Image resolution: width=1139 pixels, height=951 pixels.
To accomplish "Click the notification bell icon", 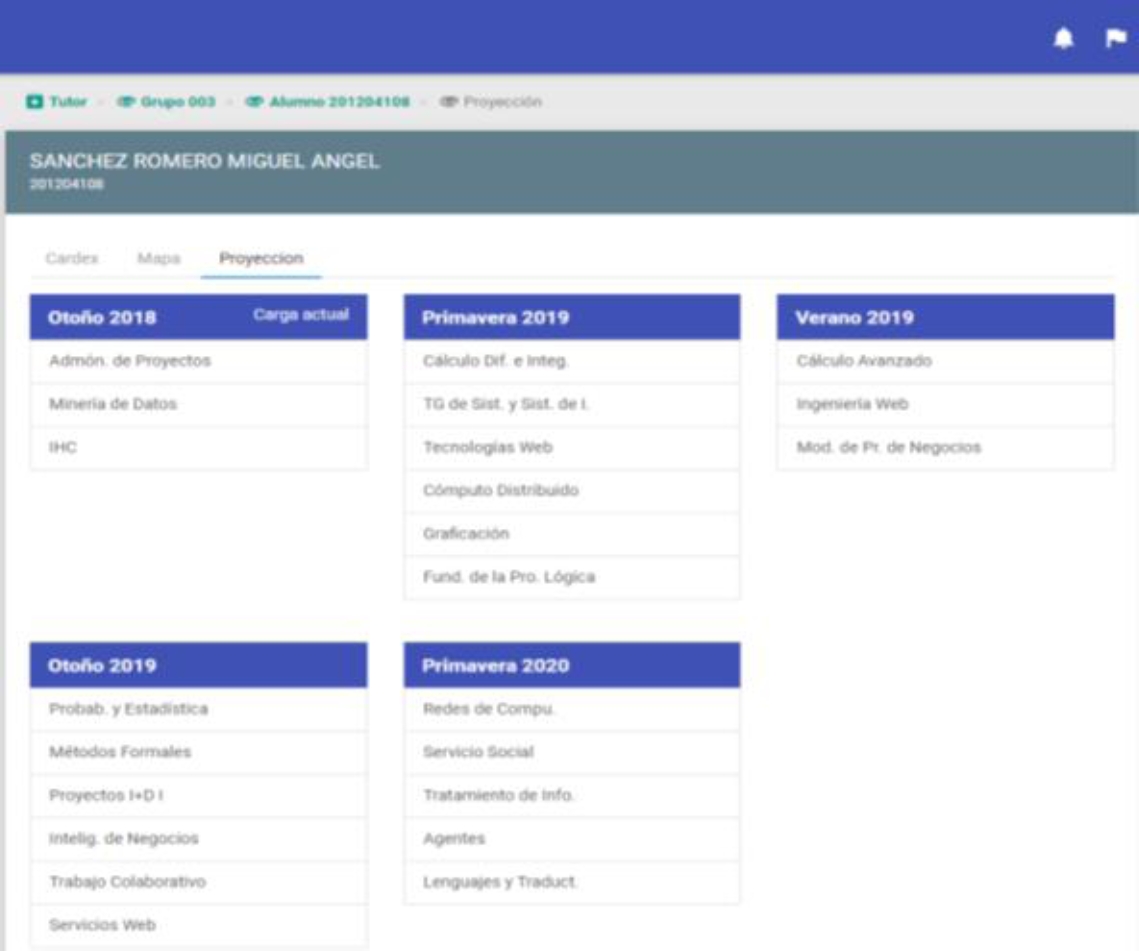I will 1064,38.
